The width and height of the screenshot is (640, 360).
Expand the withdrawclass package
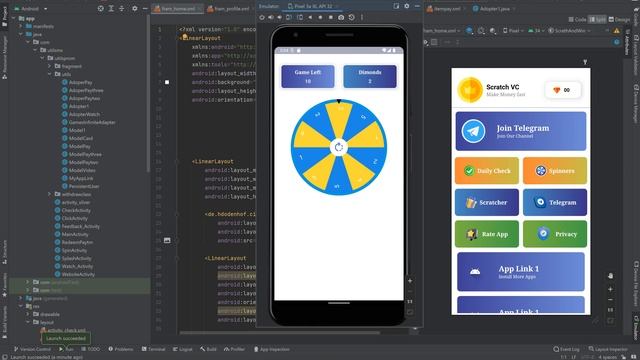[x=49, y=194]
